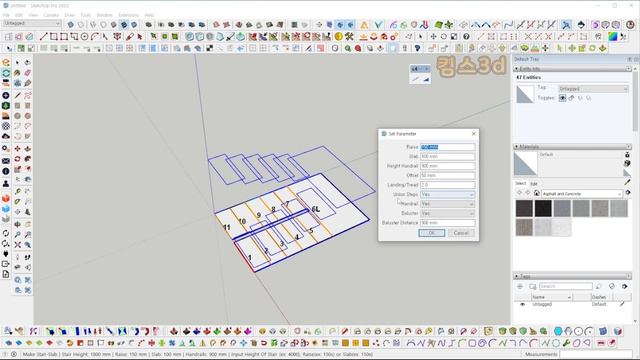
Task: Toggle lock state in Entity Info toggles
Action: [x=571, y=98]
